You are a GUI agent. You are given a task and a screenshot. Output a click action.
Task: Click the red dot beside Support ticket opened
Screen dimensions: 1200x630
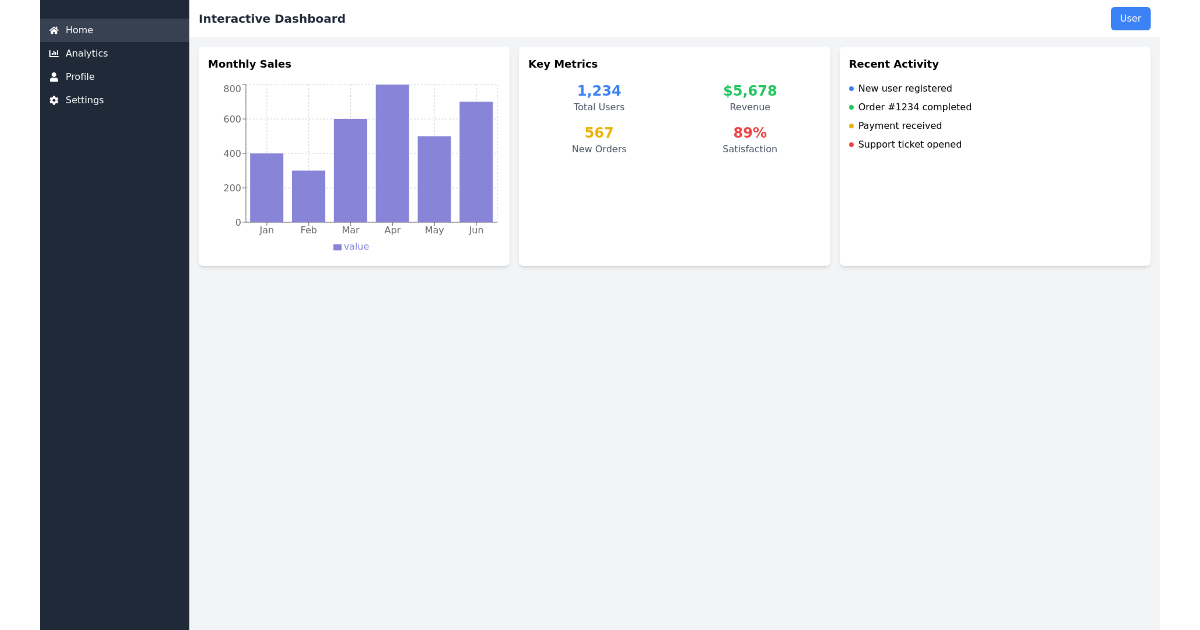click(x=853, y=144)
